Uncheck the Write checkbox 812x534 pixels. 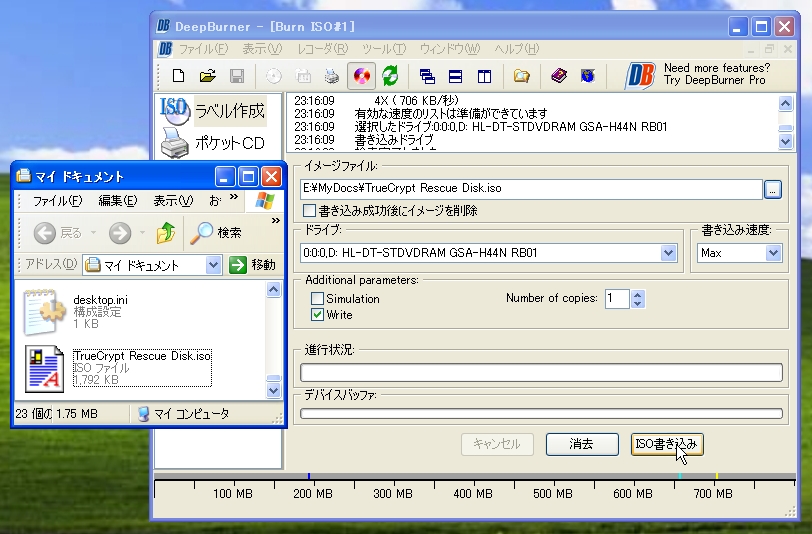coord(317,314)
